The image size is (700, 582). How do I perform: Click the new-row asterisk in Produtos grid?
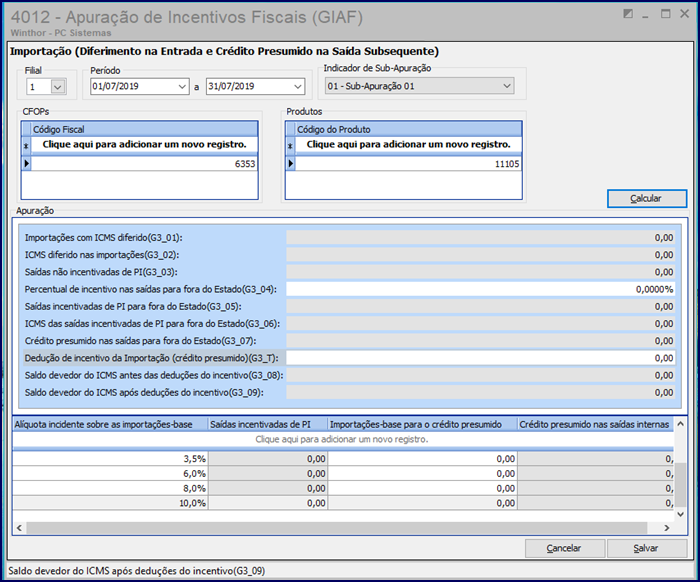point(290,146)
